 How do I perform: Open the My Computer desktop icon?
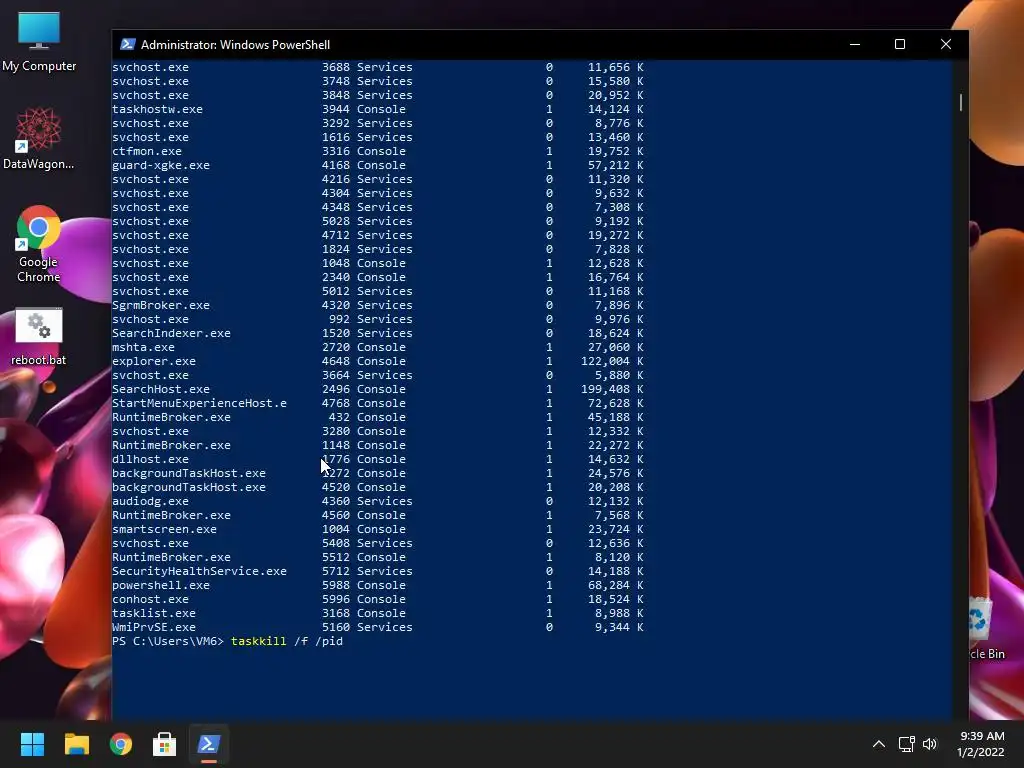pyautogui.click(x=39, y=42)
